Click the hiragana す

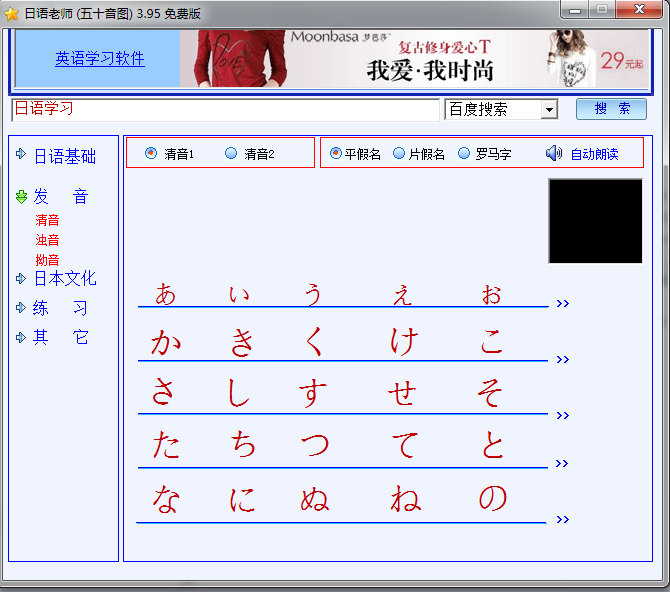(x=313, y=393)
